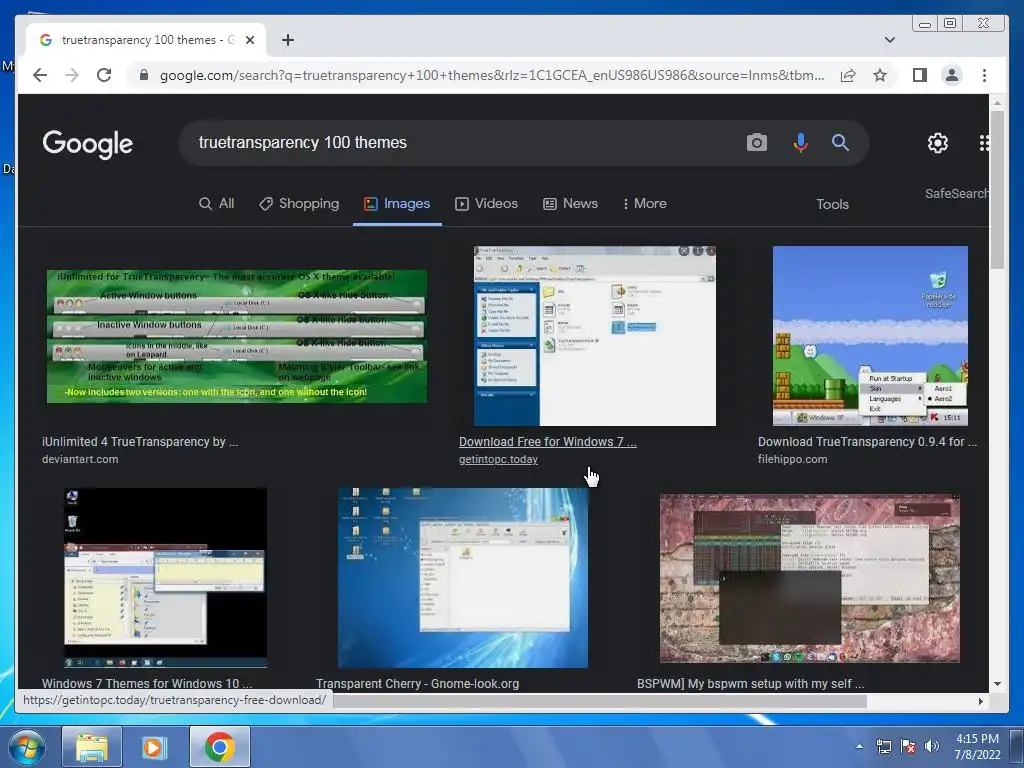Expand the tab search dropdown arrow

coord(889,40)
